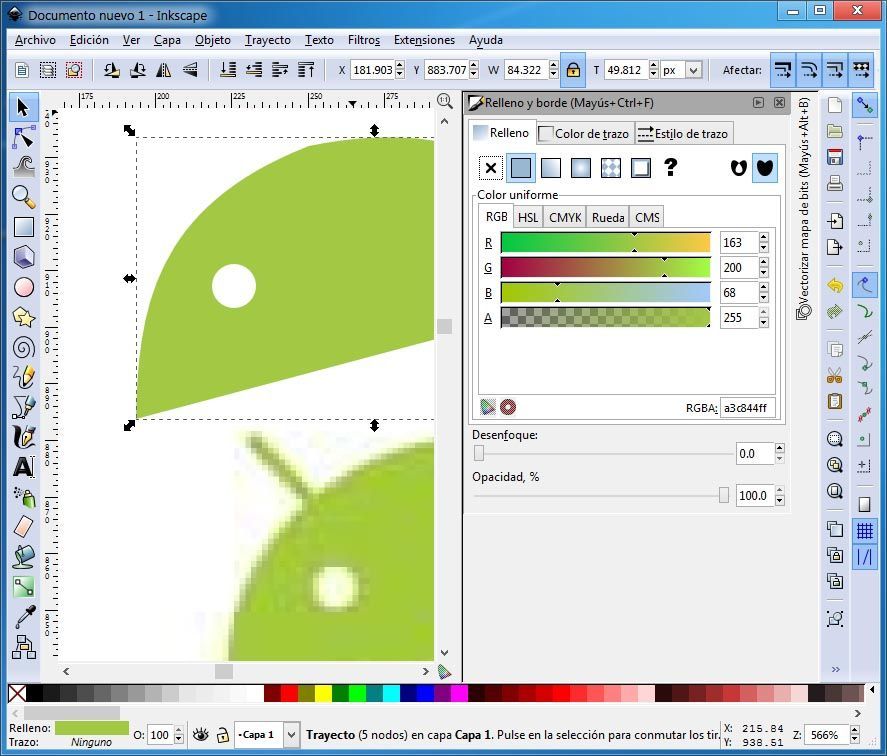Select the text tool
The width and height of the screenshot is (887, 756).
click(x=23, y=467)
